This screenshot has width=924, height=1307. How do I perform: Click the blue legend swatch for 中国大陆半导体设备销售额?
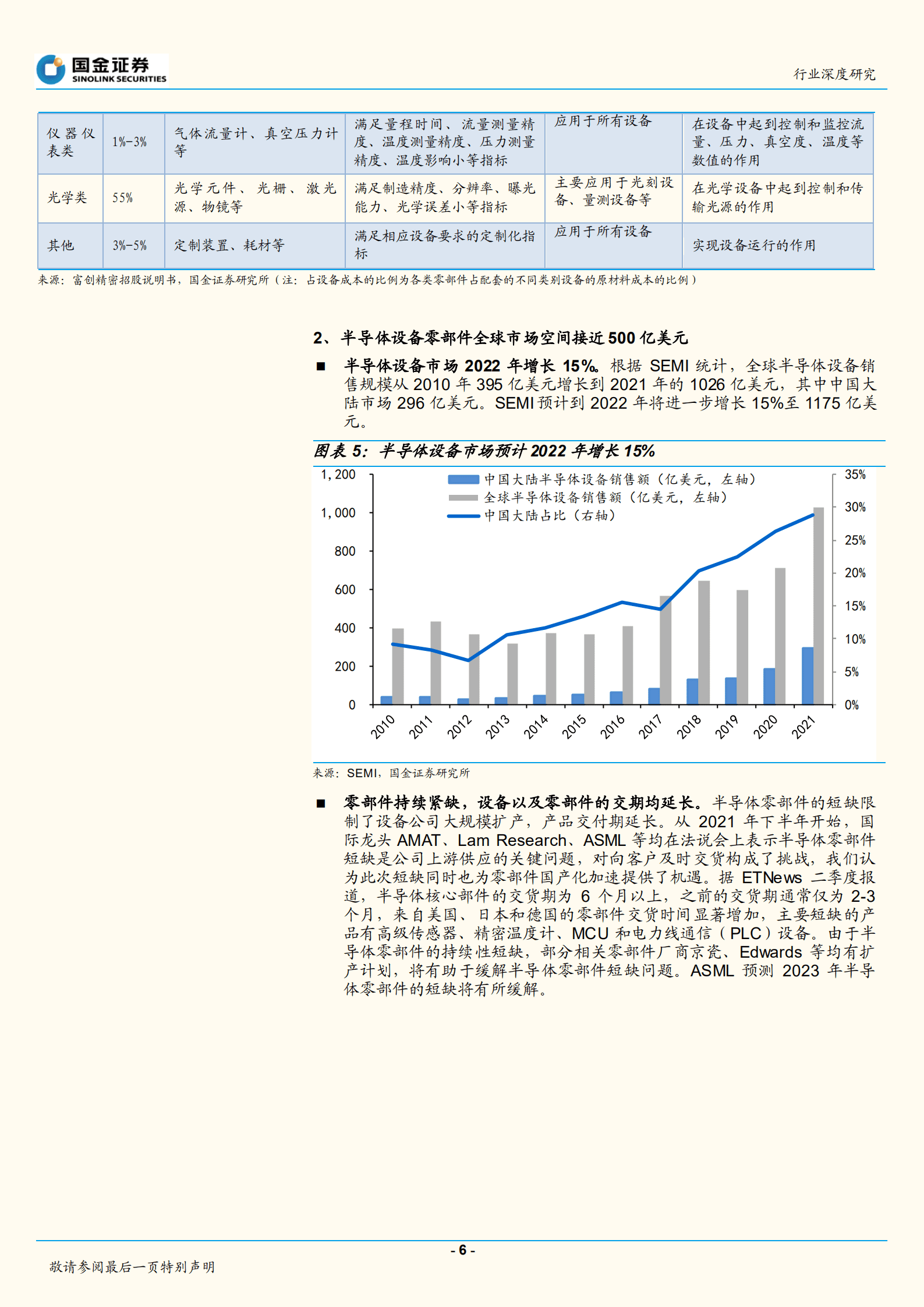pos(463,480)
